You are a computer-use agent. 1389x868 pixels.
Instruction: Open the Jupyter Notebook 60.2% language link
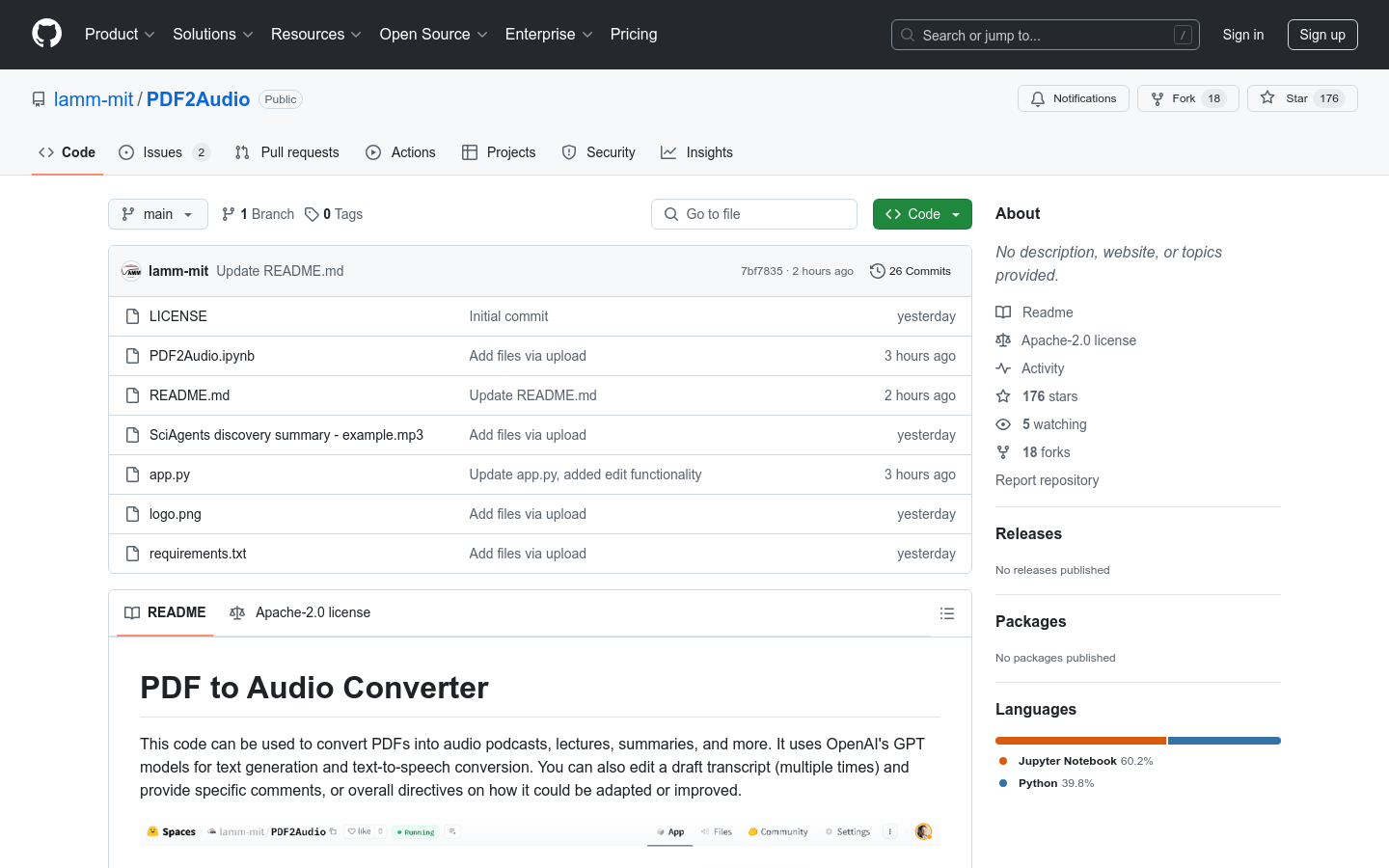tap(1076, 761)
